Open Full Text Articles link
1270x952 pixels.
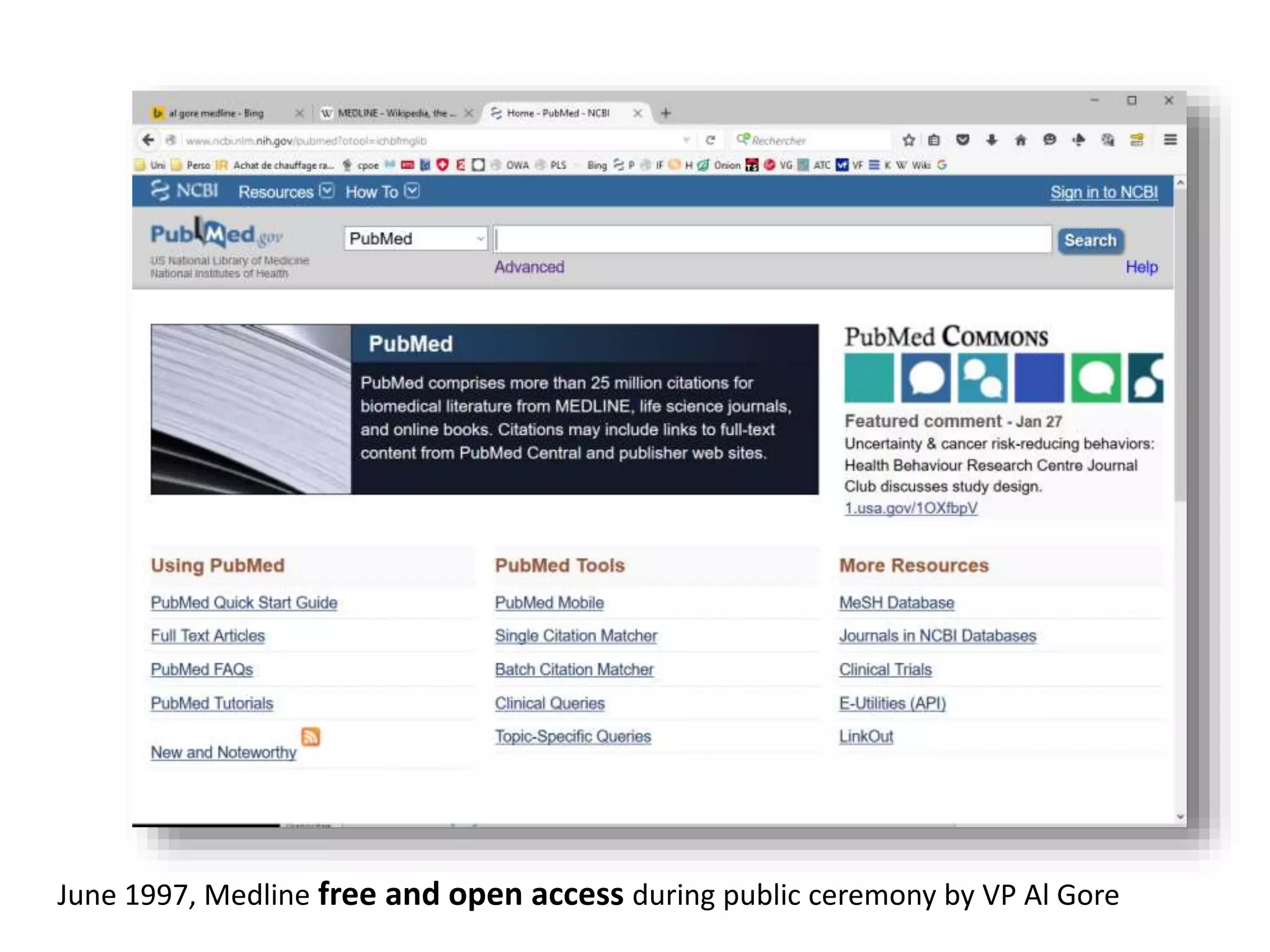point(208,636)
